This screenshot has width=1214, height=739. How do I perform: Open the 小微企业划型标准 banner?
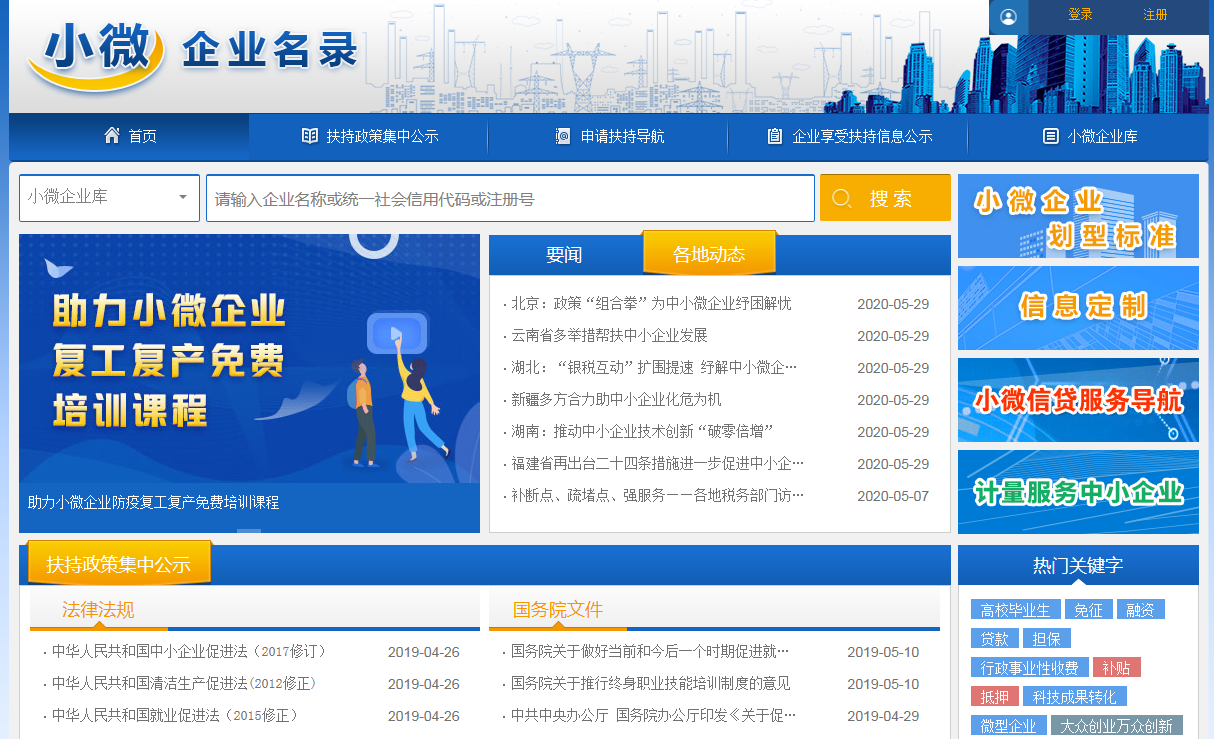(1078, 216)
